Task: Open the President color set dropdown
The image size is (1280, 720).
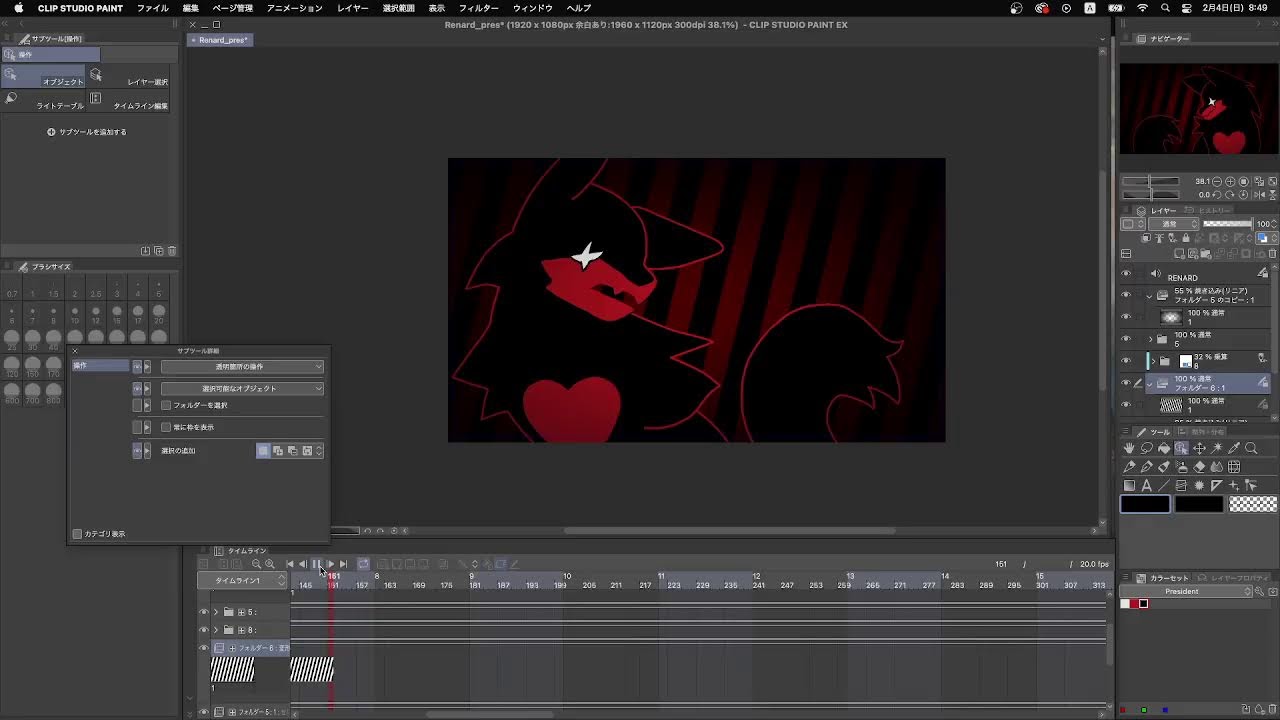Action: [1188, 592]
